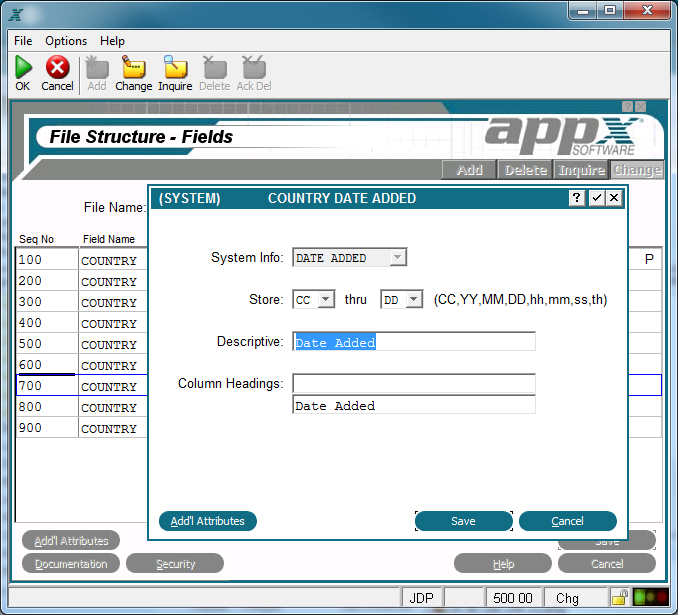Viewport: 678px width, 615px height.
Task: Click the red Cancel toolbar icon
Action: point(58,67)
